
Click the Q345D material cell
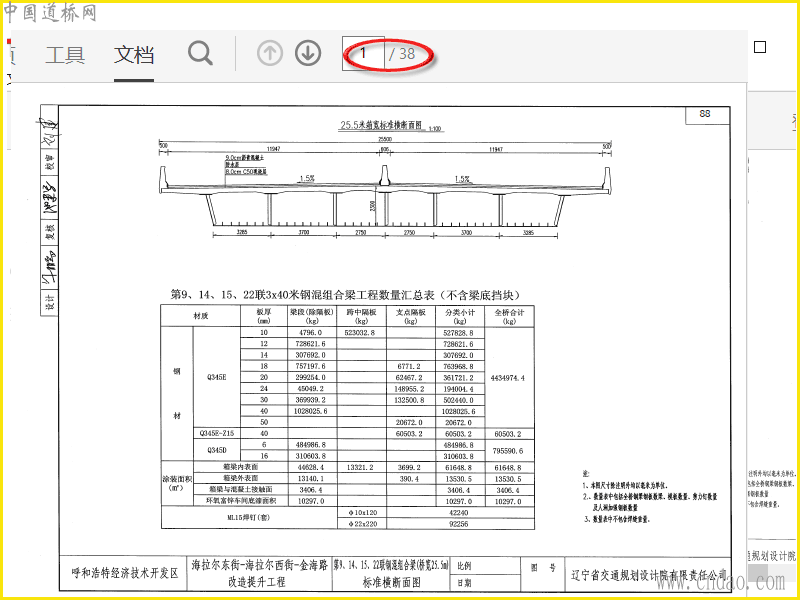tap(217, 450)
